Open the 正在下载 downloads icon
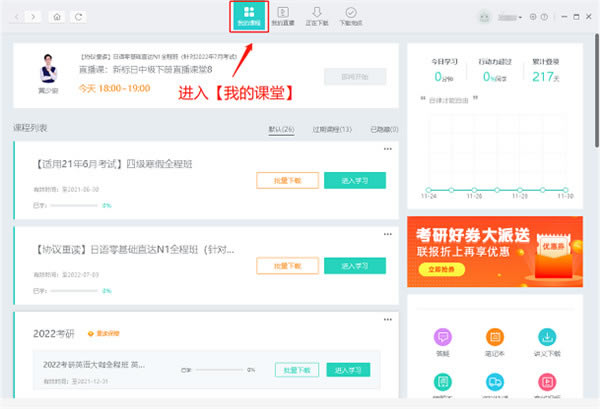Image resolution: width=600 pixels, height=409 pixels. 317,15
